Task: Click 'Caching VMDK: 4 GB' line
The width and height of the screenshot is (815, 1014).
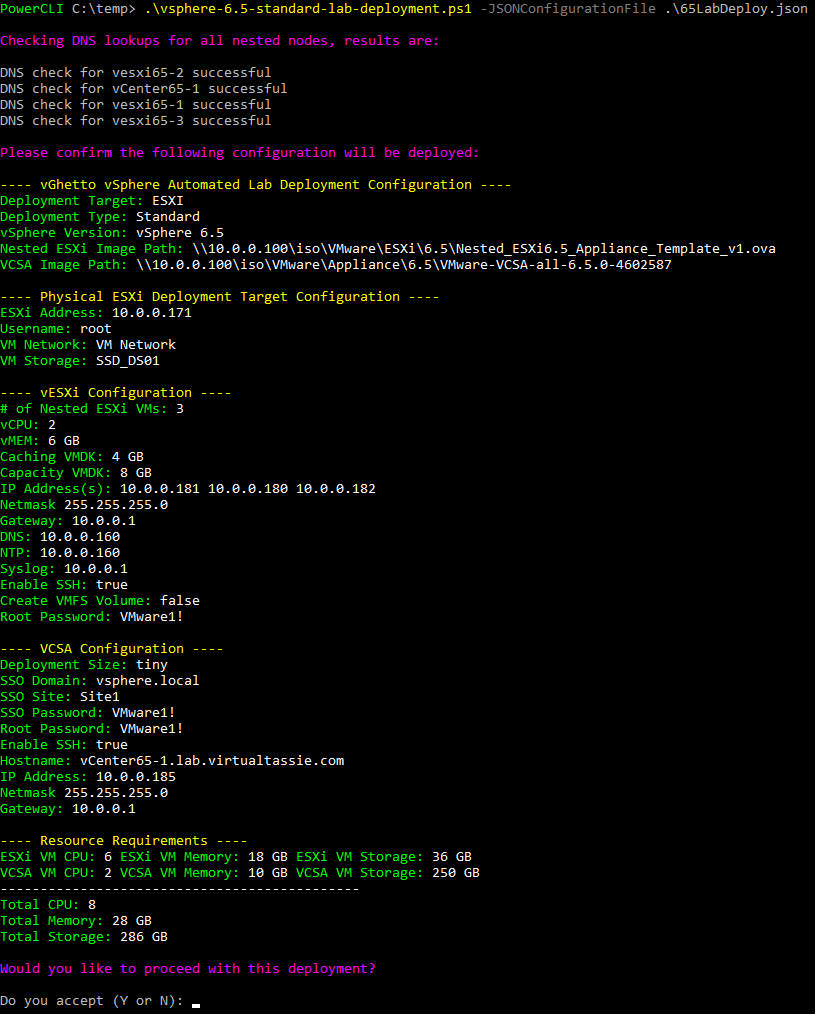Action: (x=72, y=457)
